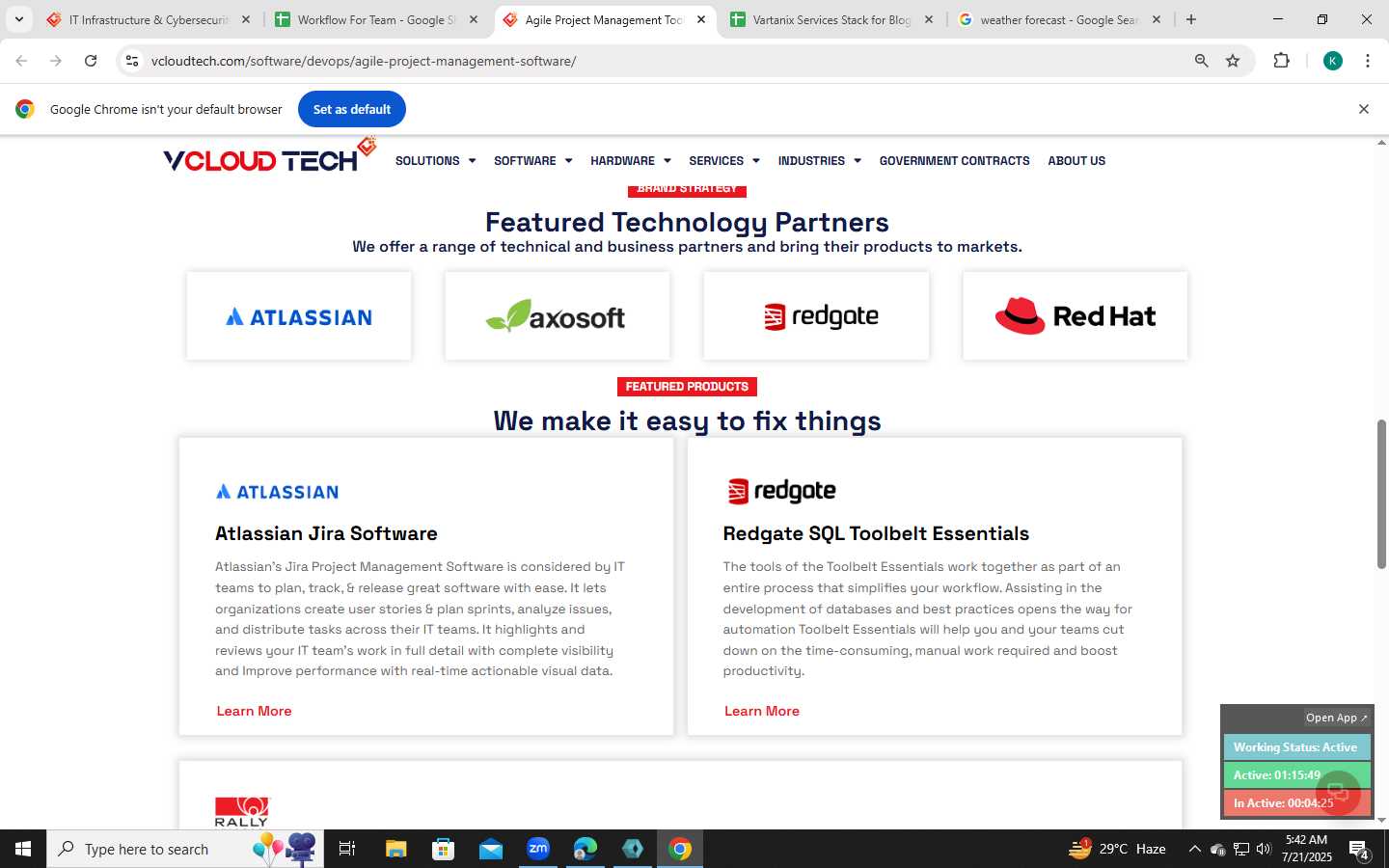Screen dimensions: 1389x868
Task: Open Microsoft Edge from taskbar
Action: tap(585, 849)
